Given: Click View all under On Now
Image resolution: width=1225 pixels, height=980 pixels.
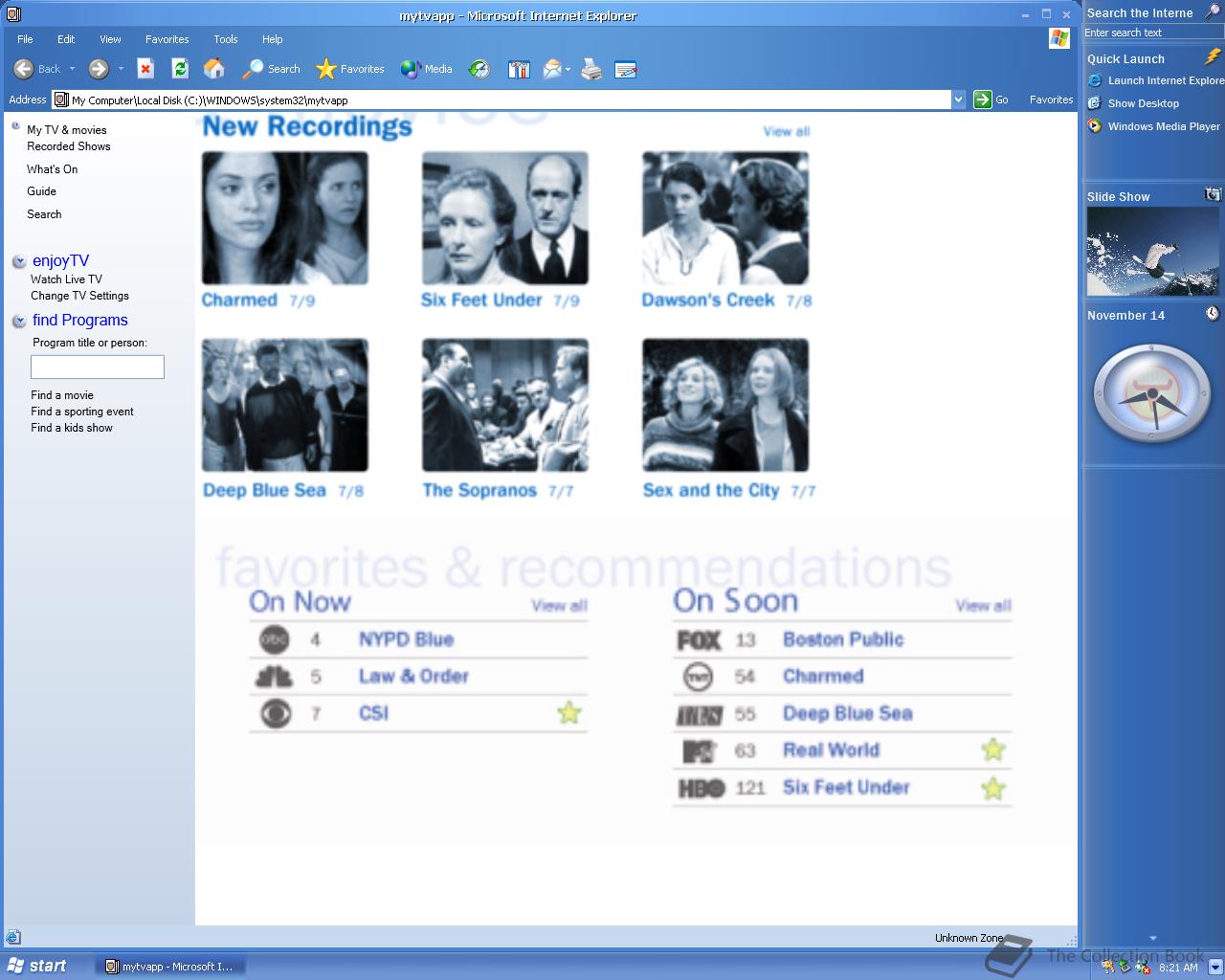Looking at the screenshot, I should click(560, 606).
